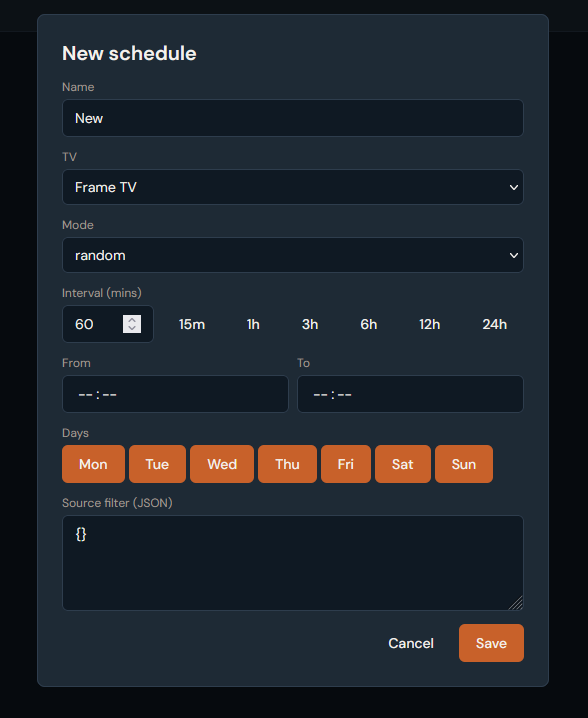588x718 pixels.
Task: Set interval preset to 24h
Action: point(495,324)
